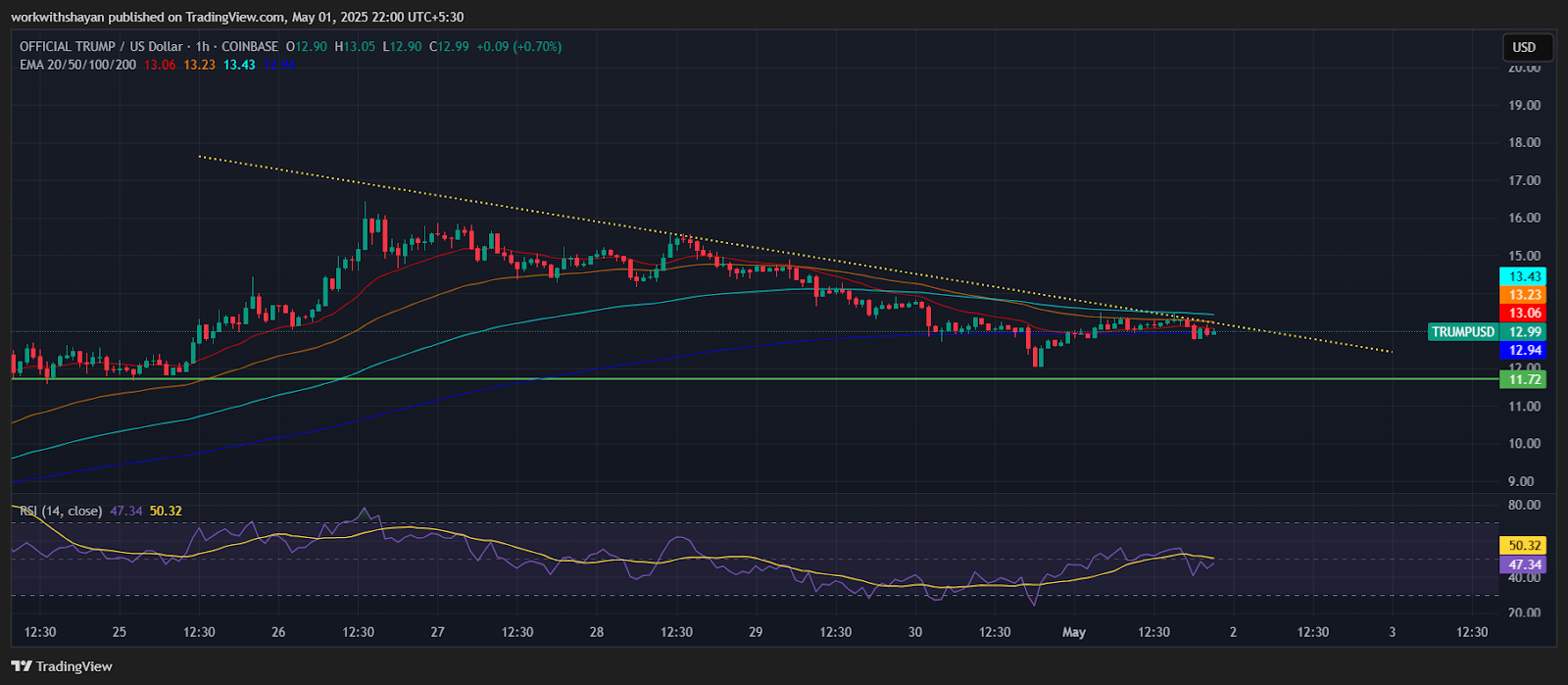Click date 30 on the time axis
This screenshot has width=1568, height=685.
pyautogui.click(x=915, y=632)
